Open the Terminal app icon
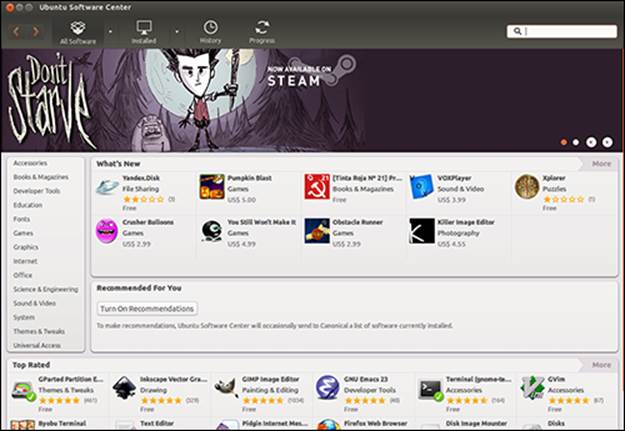 point(430,390)
